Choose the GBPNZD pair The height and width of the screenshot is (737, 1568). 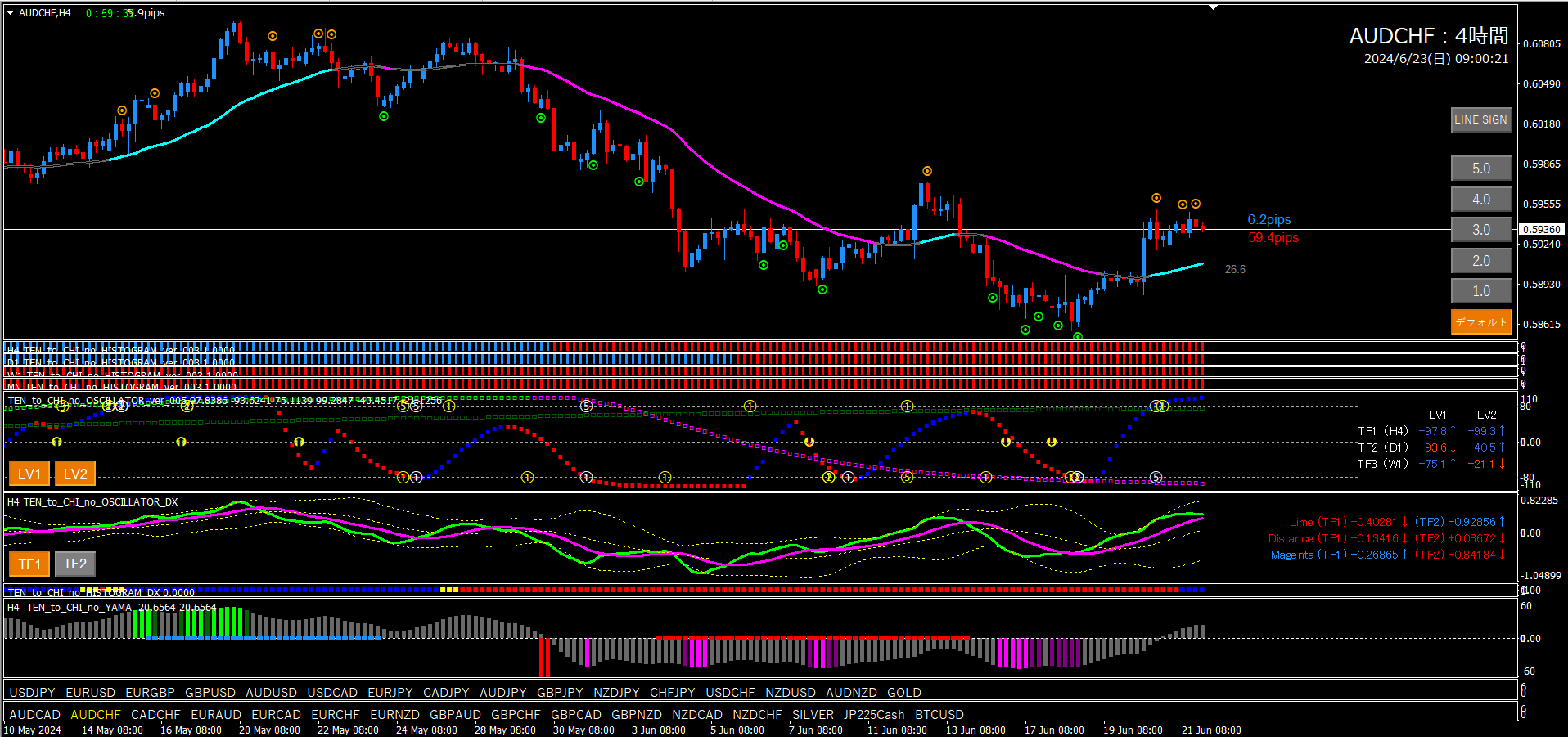tap(637, 715)
